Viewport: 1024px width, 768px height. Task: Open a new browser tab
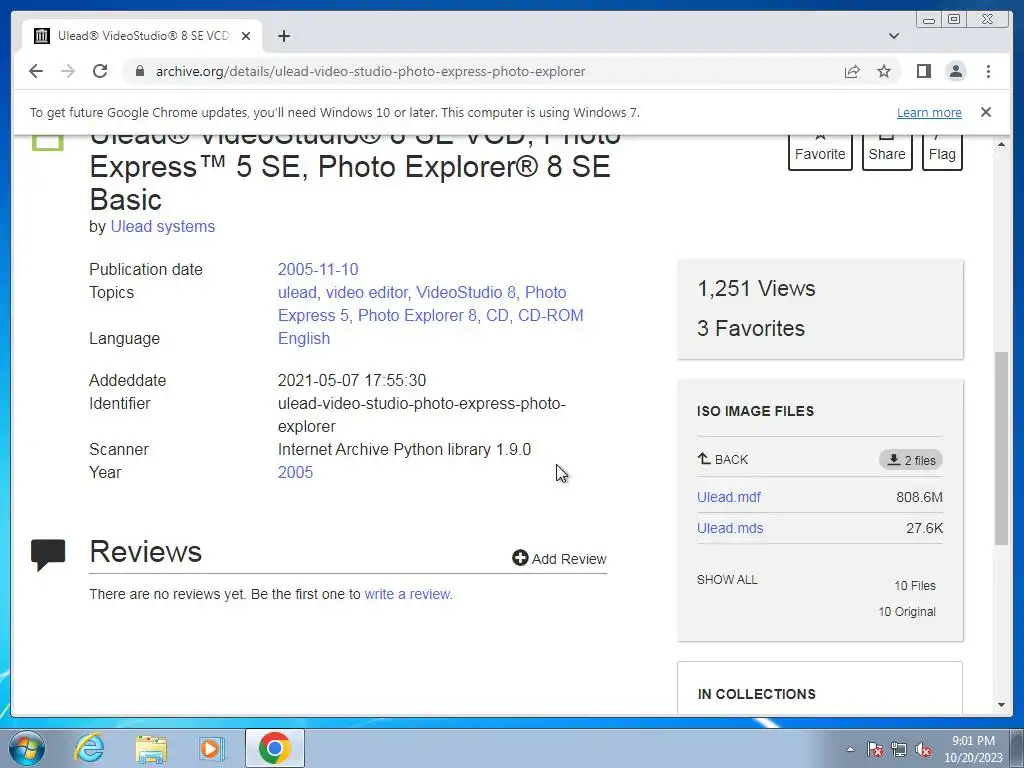pyautogui.click(x=283, y=36)
